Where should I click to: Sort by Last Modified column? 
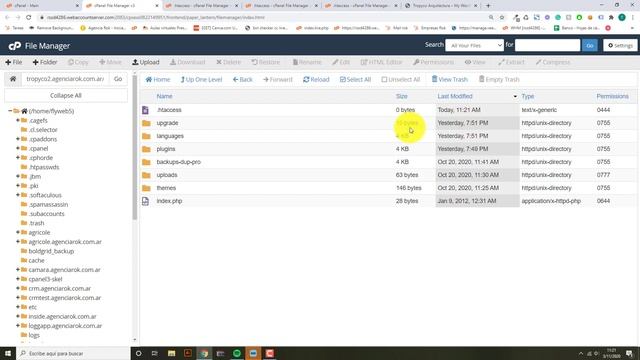(455, 96)
